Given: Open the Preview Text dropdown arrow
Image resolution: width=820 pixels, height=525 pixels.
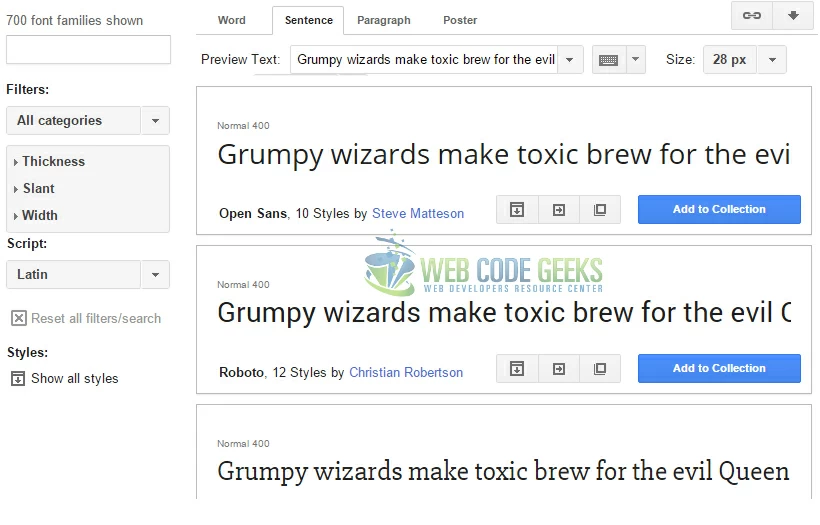Looking at the screenshot, I should [570, 60].
